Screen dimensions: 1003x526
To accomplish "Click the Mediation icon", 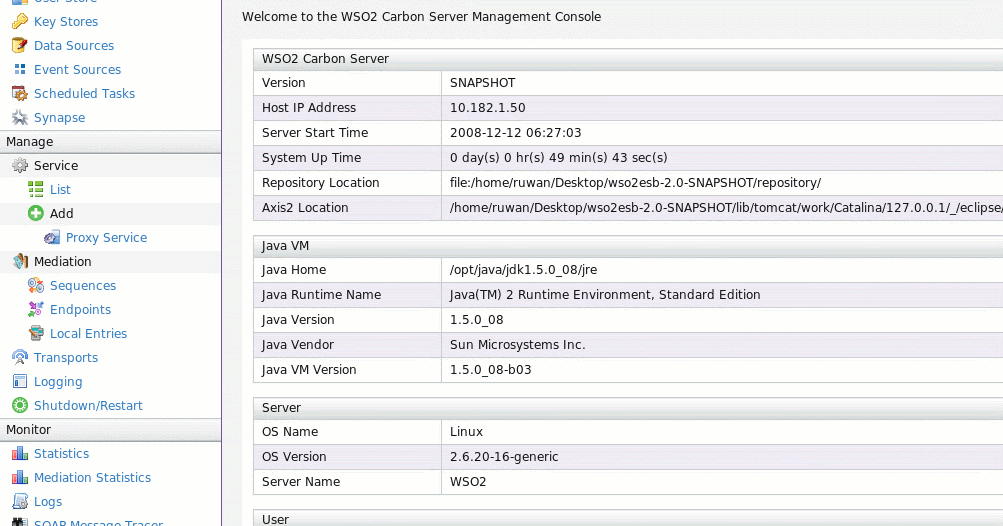I will click(20, 262).
